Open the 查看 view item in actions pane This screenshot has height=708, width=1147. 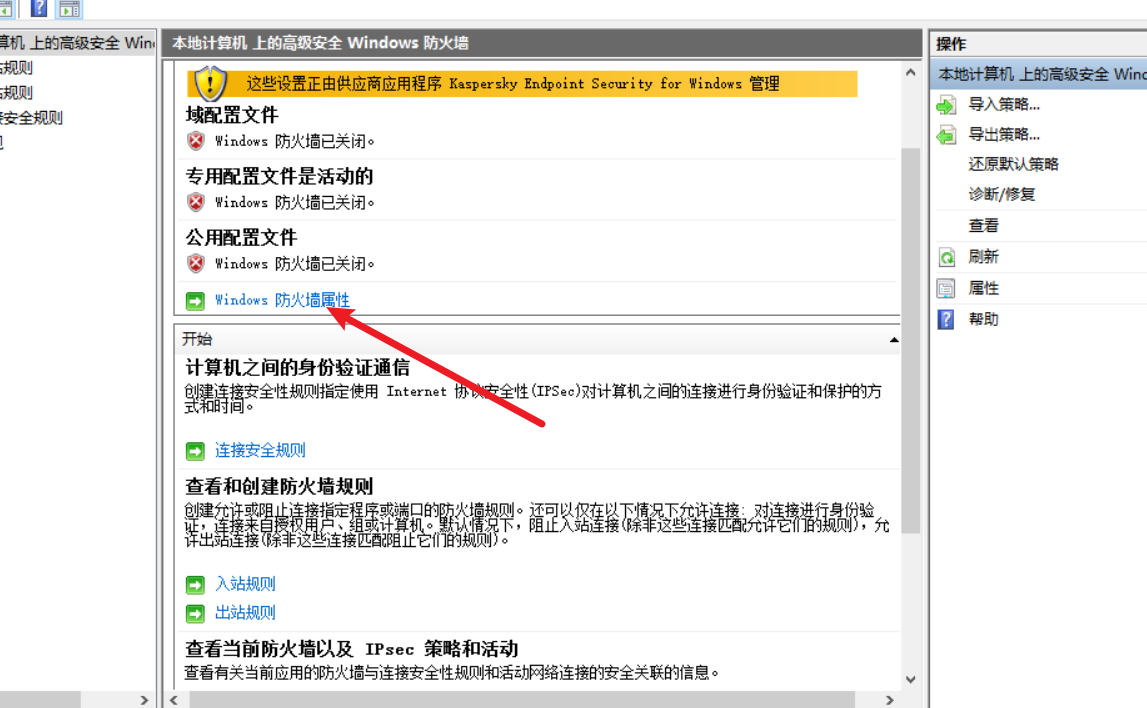[x=983, y=226]
